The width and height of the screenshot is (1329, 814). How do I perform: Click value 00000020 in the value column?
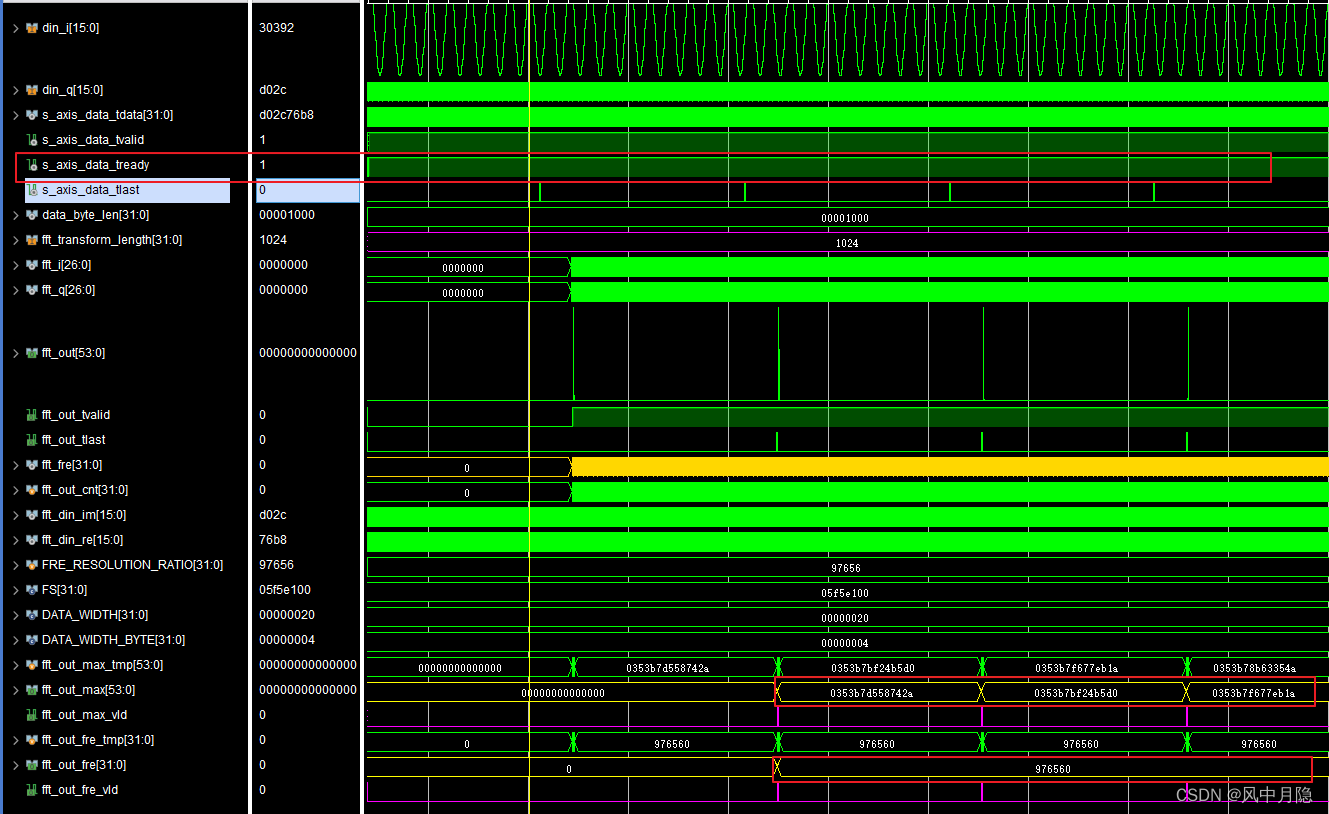coord(286,615)
